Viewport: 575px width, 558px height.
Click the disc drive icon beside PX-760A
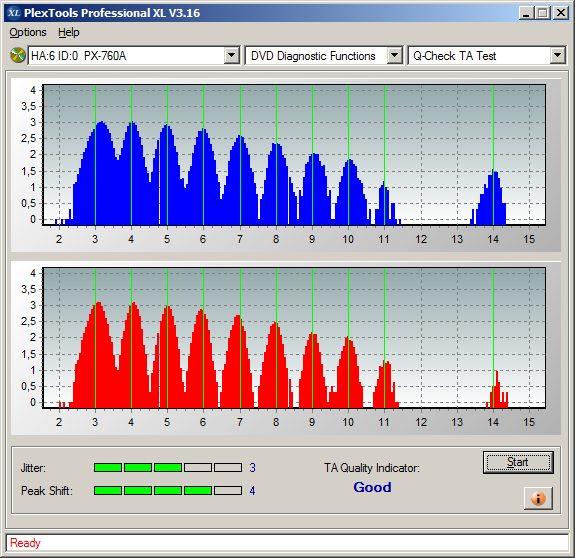17,56
